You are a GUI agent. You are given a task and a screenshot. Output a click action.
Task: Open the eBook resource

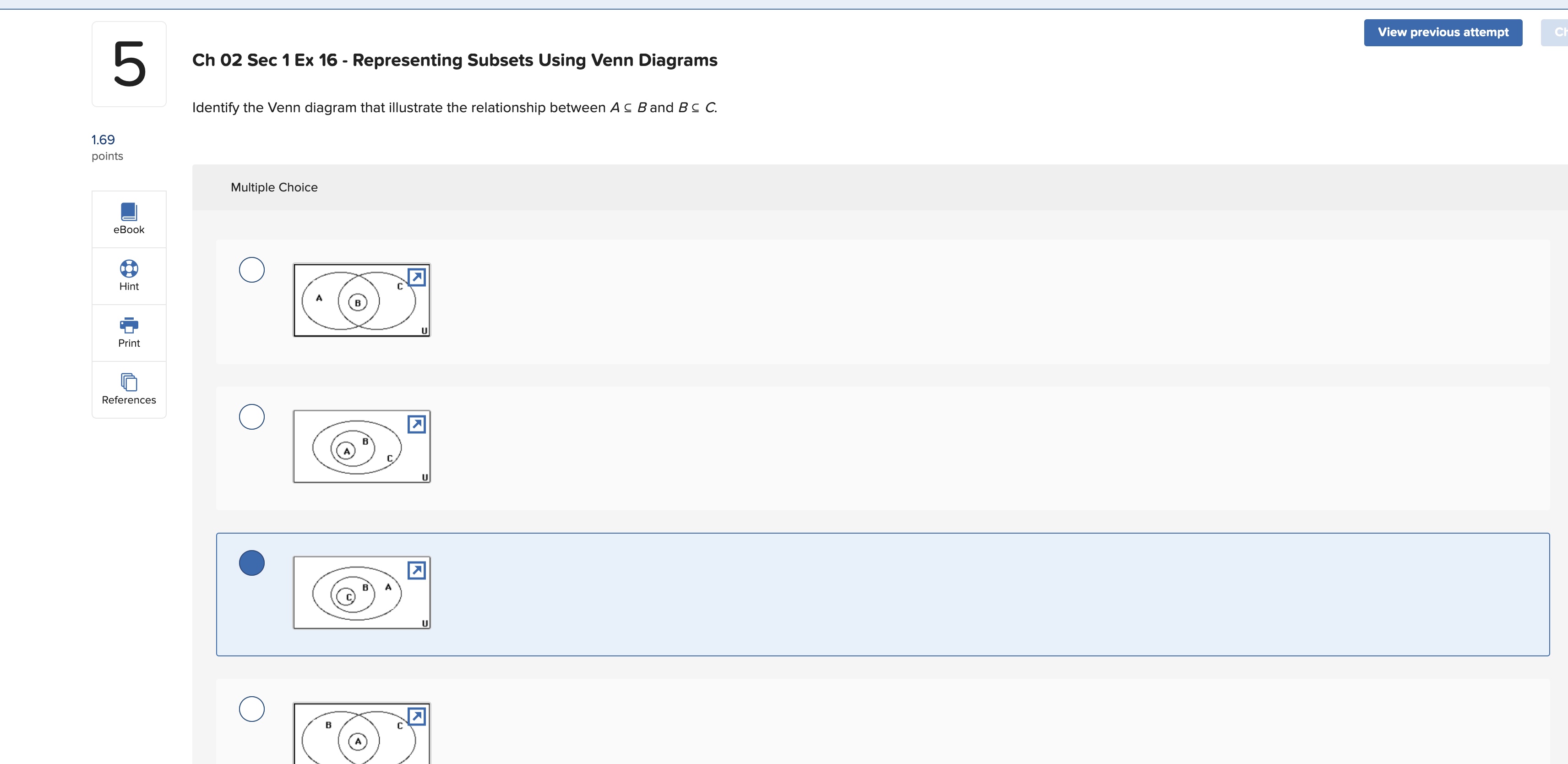coord(128,219)
